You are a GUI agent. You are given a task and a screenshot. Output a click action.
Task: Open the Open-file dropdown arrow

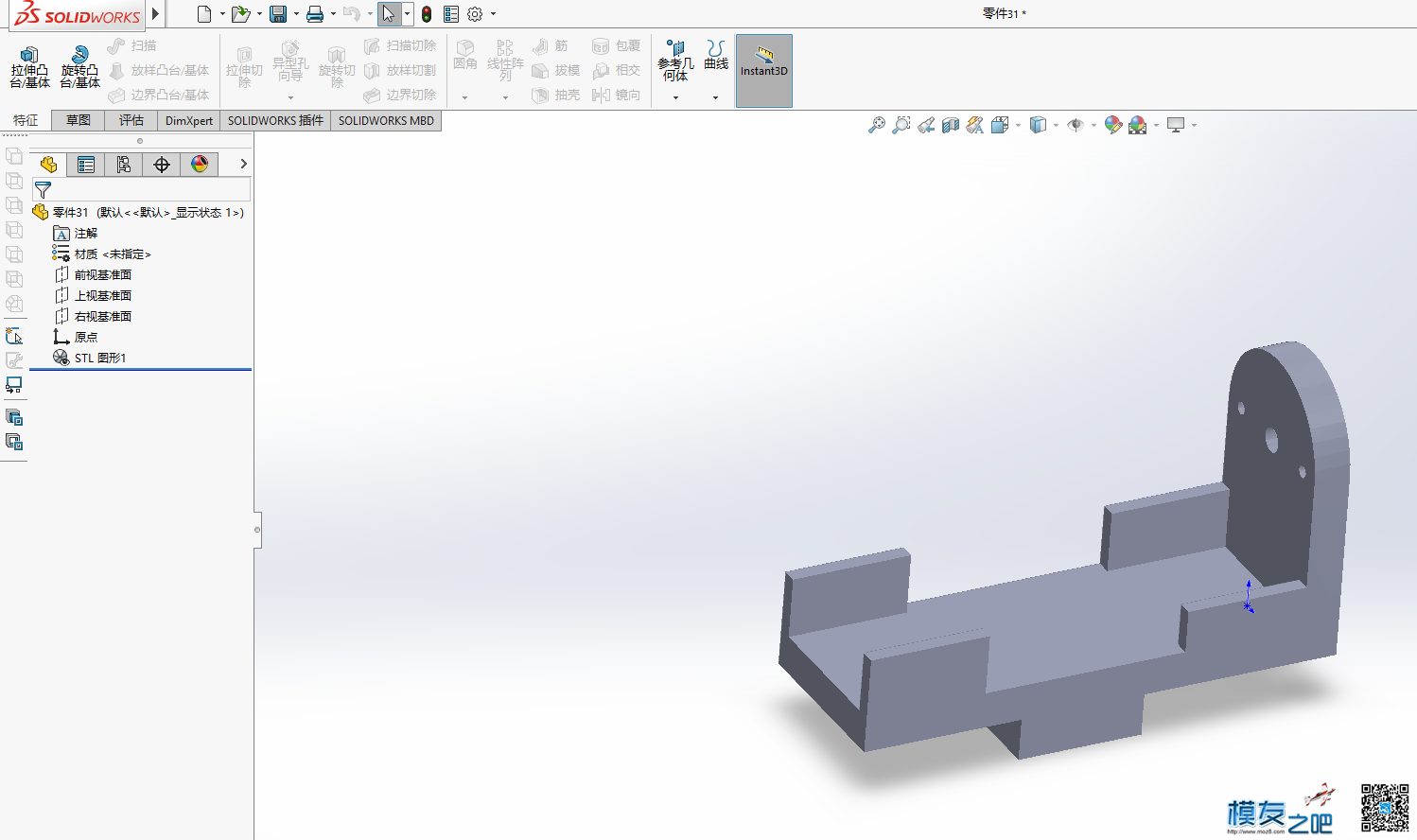pyautogui.click(x=259, y=14)
